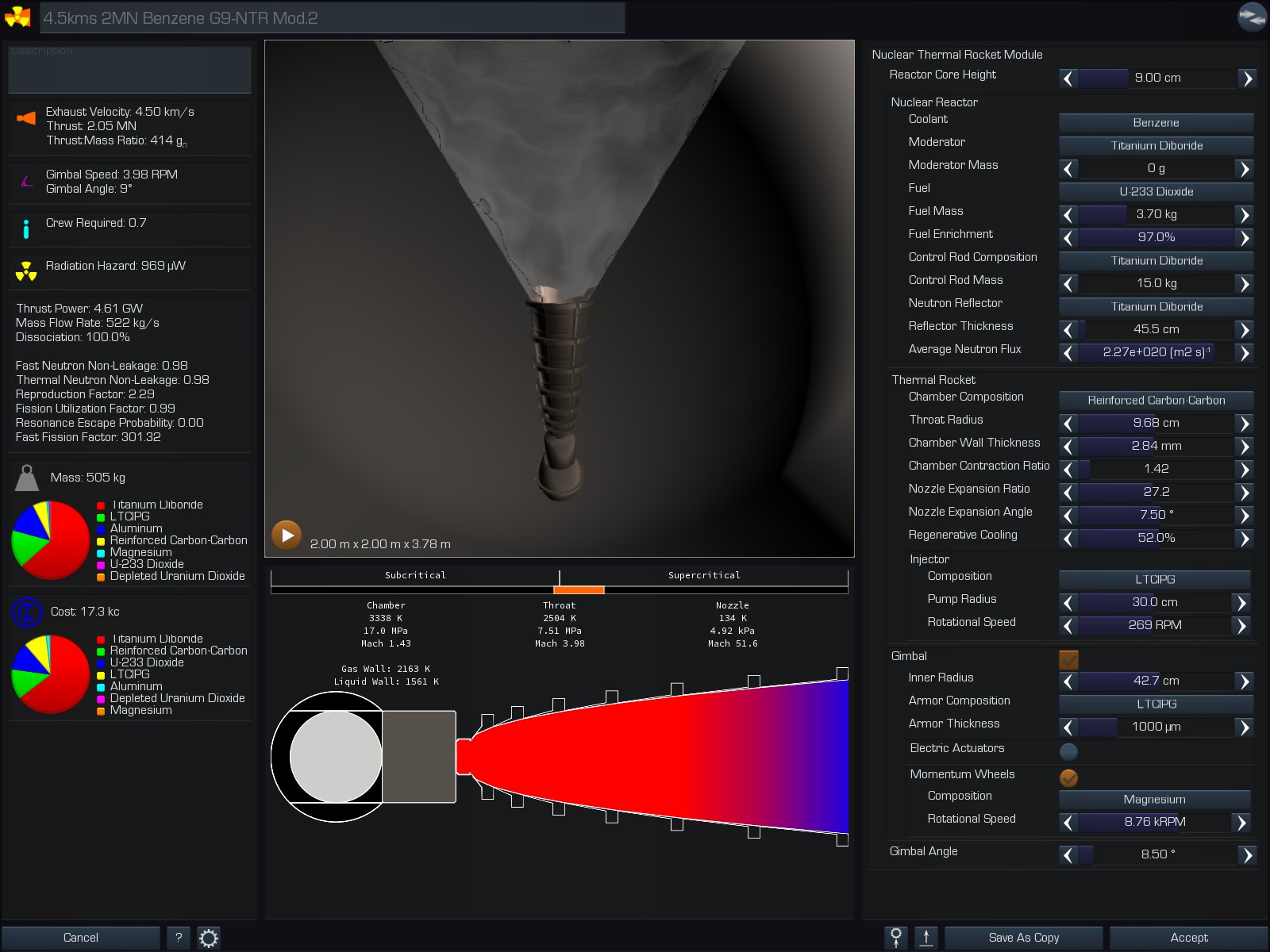This screenshot has height=952, width=1270.
Task: Click the Fuel Enrichment 97.0% slider bar
Action: (x=1156, y=238)
